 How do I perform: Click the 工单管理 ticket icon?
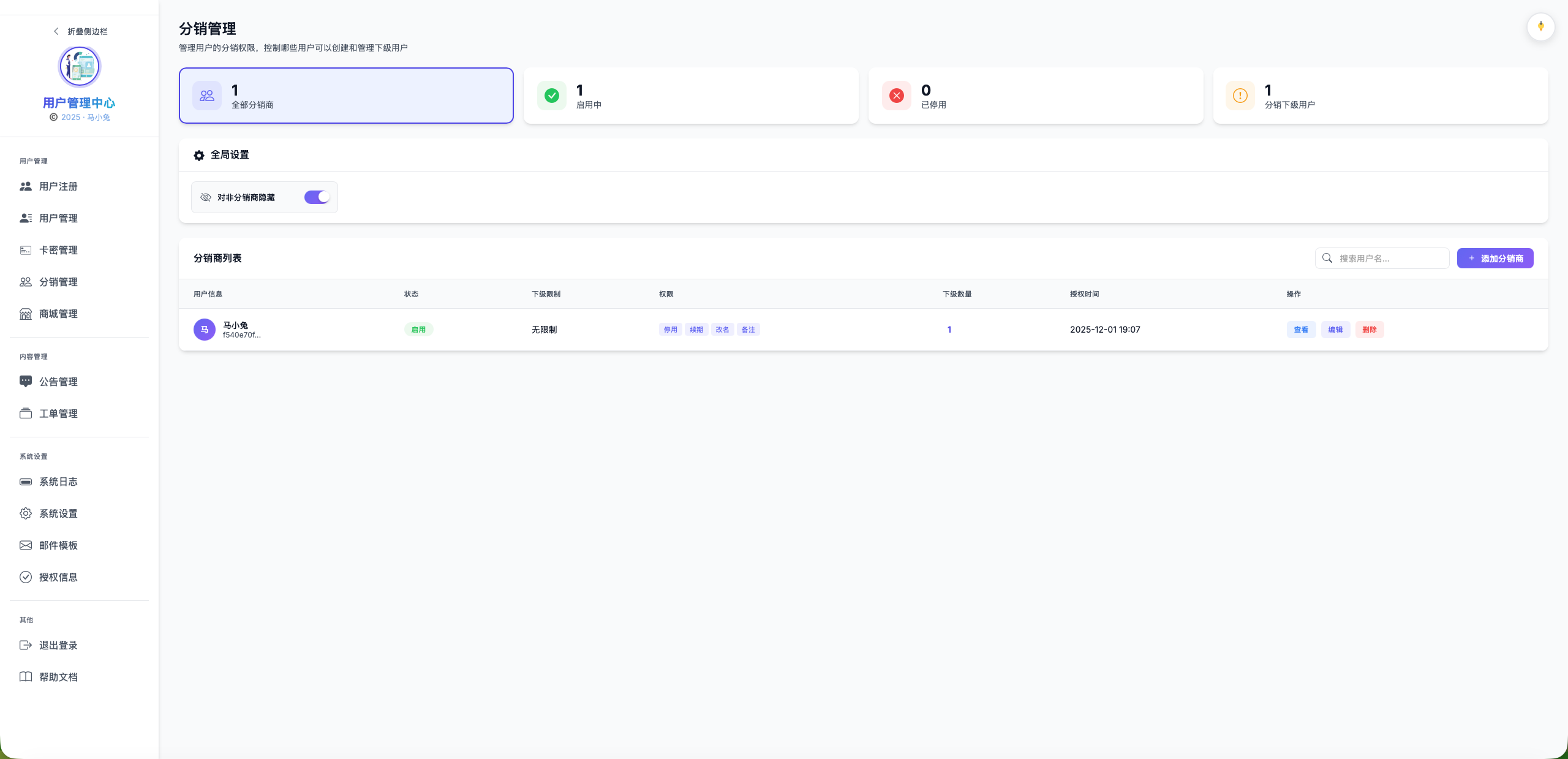pos(26,413)
